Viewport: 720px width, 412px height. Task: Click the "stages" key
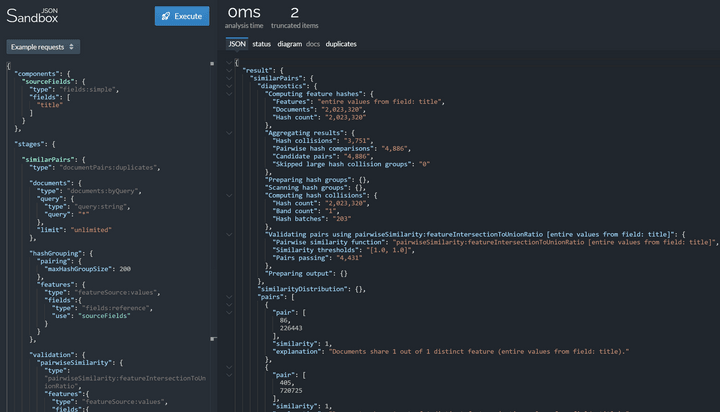click(28, 144)
